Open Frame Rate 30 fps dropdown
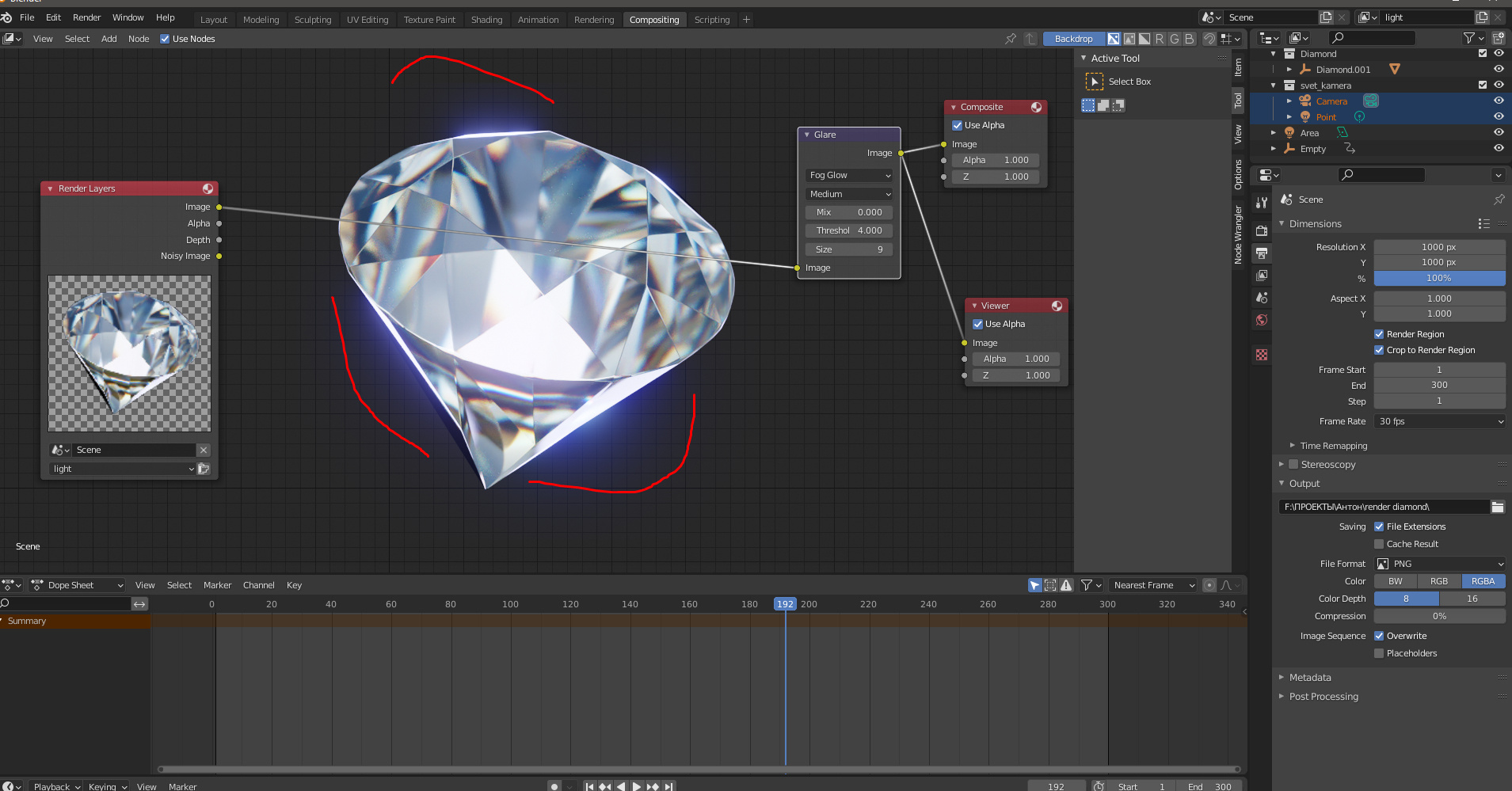 1439,421
